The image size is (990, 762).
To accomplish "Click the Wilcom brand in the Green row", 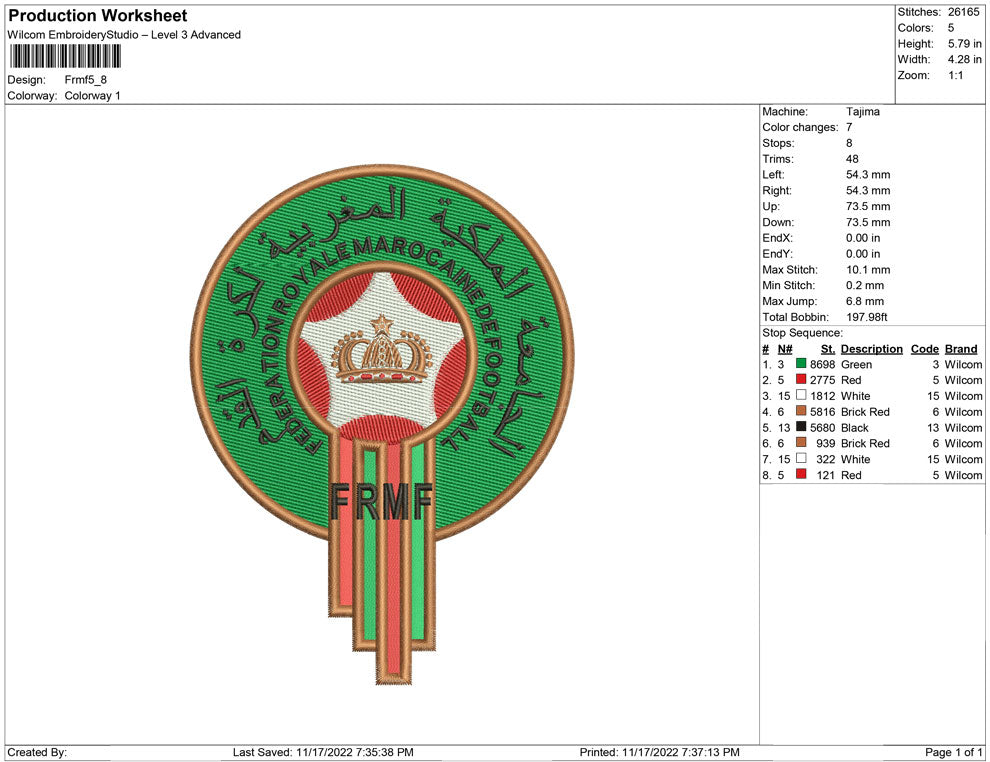I will (963, 364).
